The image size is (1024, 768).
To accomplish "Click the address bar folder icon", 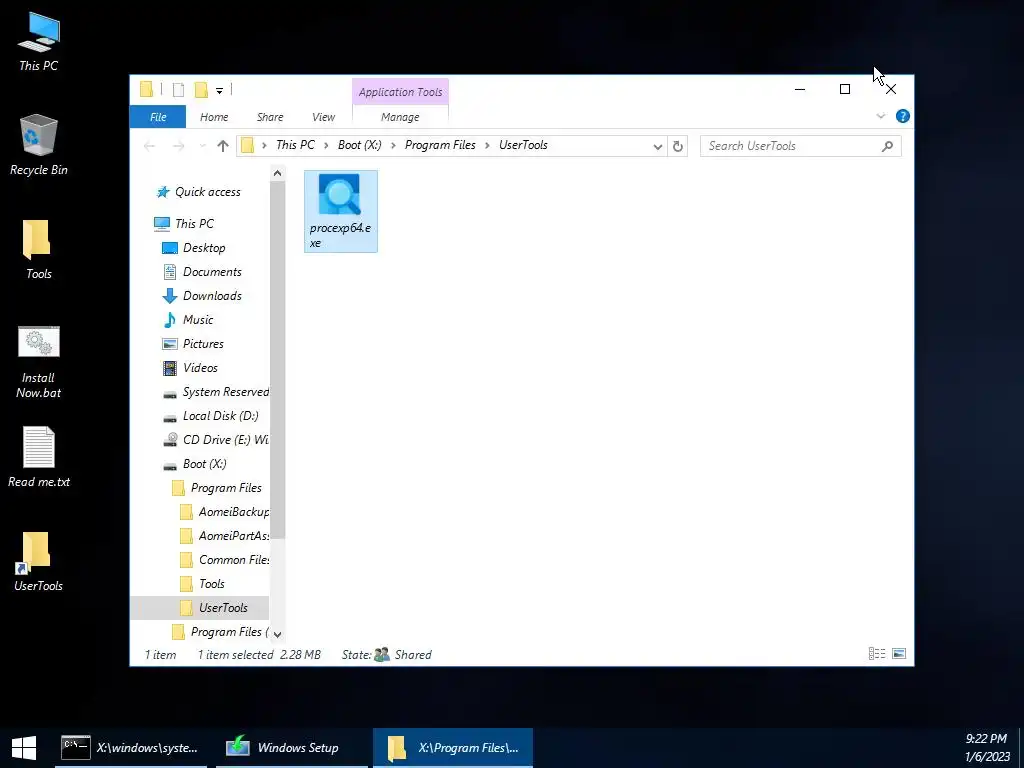I will 248,145.
